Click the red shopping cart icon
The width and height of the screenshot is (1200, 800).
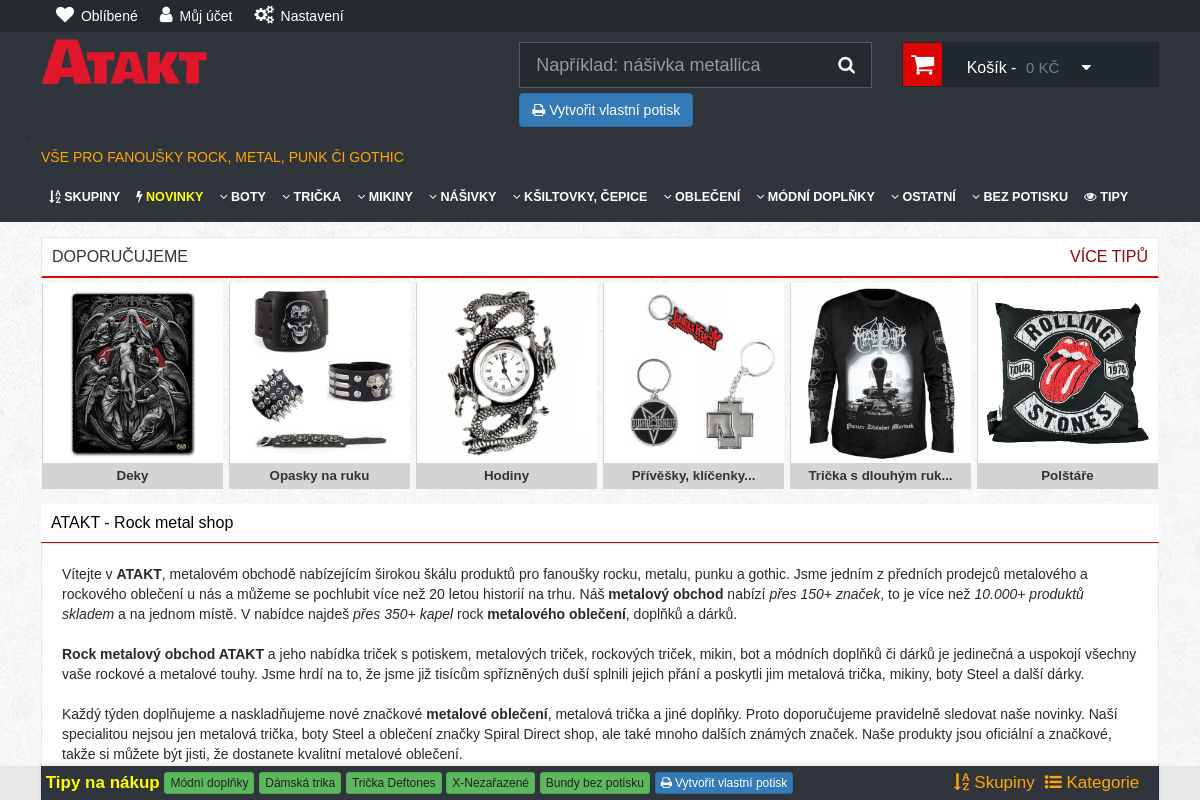(x=922, y=65)
